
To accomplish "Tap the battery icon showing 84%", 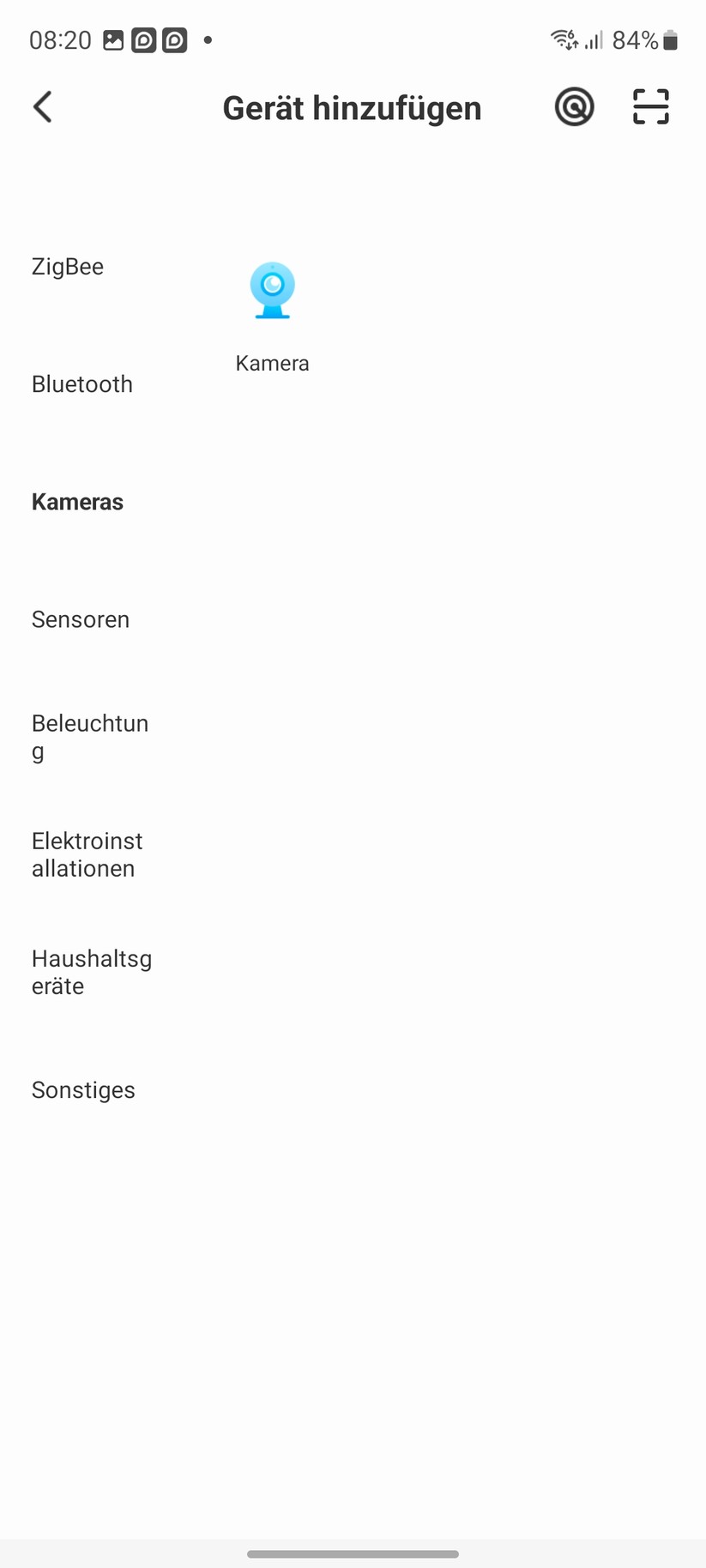I will click(671, 40).
